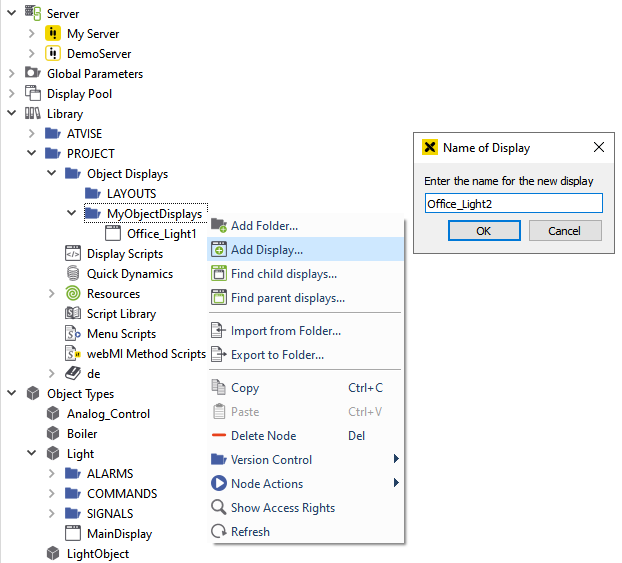Open the Version Control submenu

pyautogui.click(x=271, y=460)
